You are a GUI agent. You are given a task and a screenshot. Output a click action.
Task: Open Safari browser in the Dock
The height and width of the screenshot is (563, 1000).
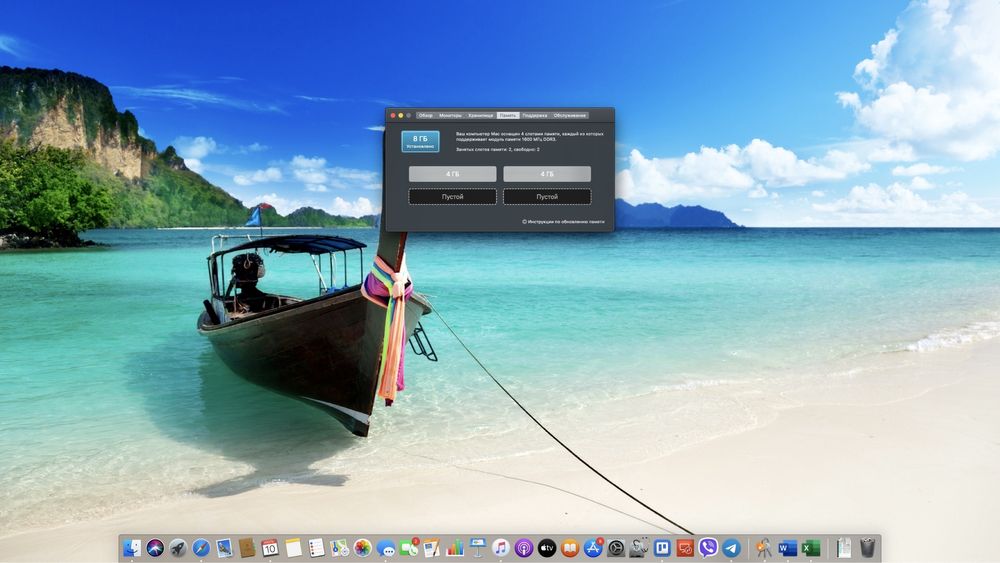coord(201,548)
